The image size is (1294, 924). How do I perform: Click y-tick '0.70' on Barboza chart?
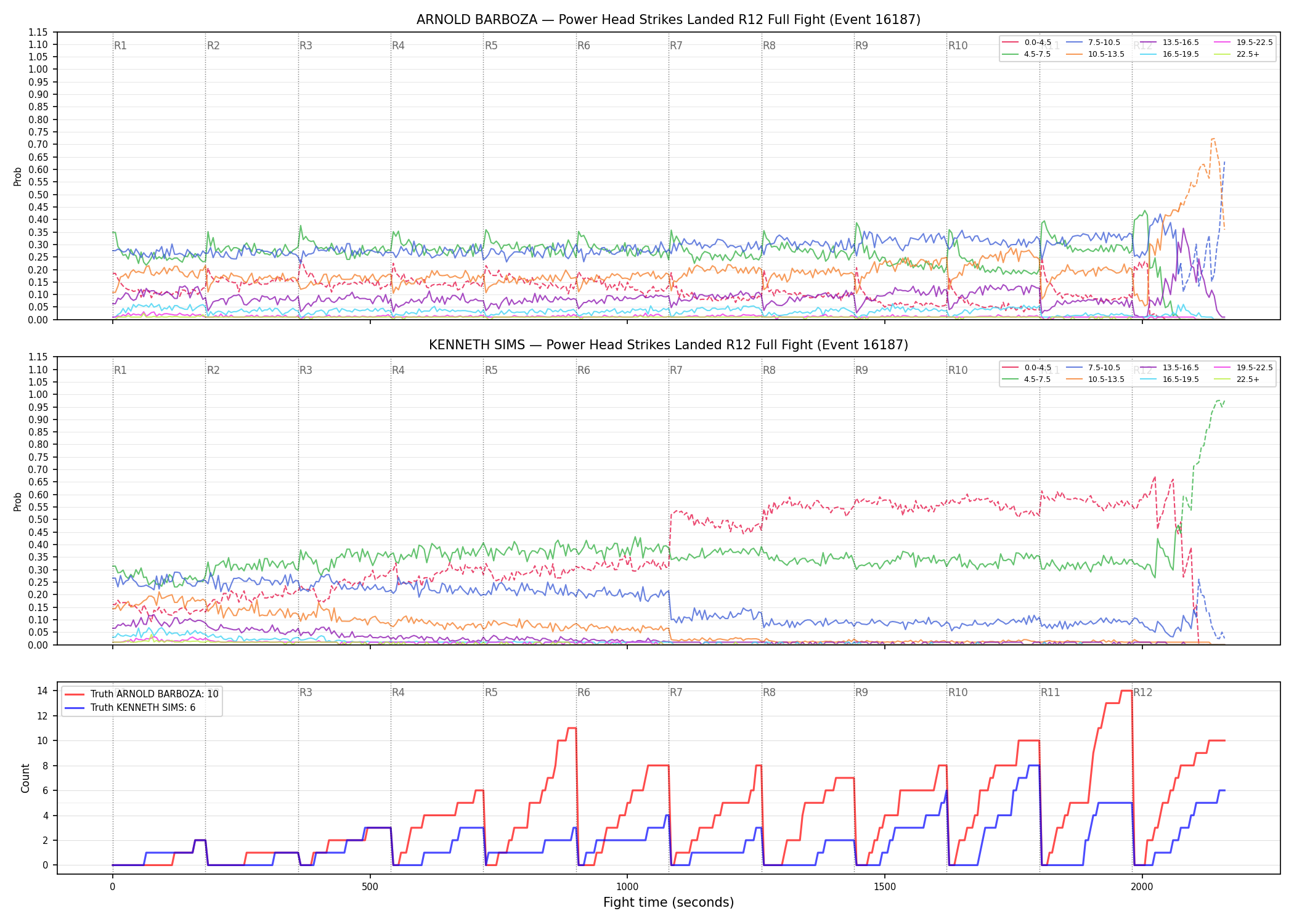pyautogui.click(x=38, y=145)
